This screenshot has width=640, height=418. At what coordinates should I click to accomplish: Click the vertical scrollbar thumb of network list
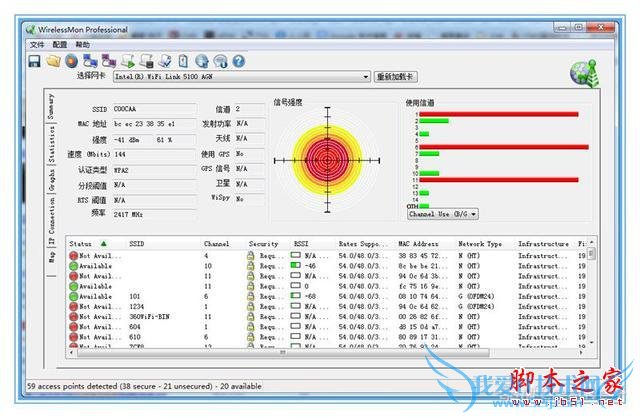[591, 253]
